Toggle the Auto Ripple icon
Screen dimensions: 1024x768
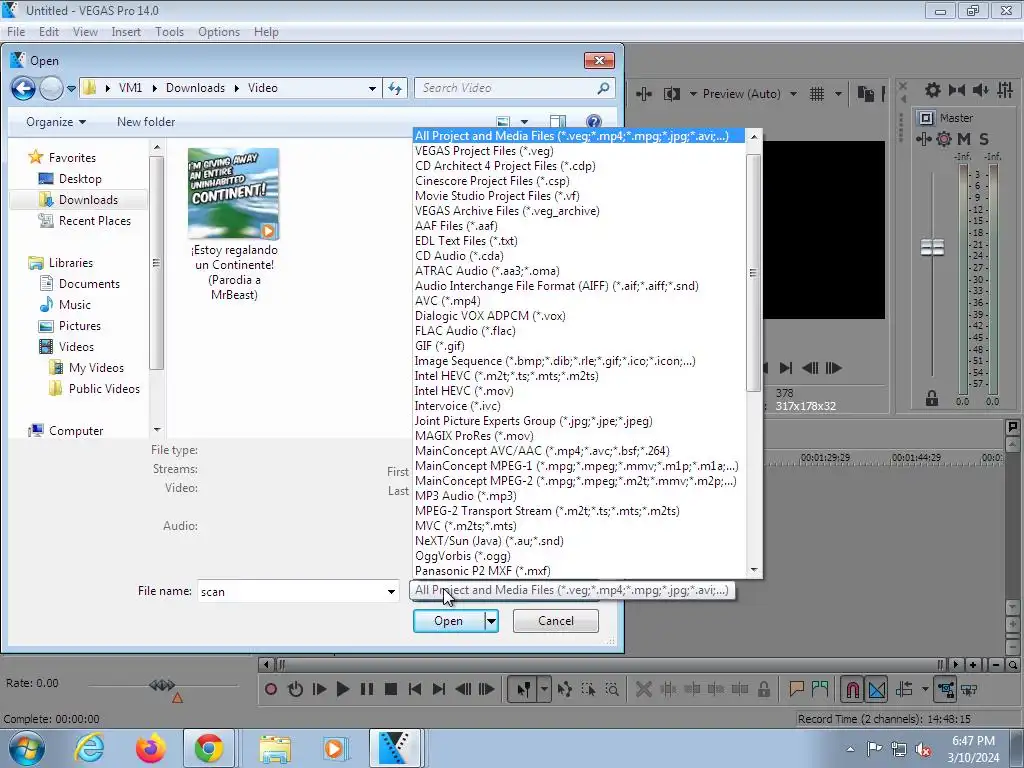[x=904, y=689]
